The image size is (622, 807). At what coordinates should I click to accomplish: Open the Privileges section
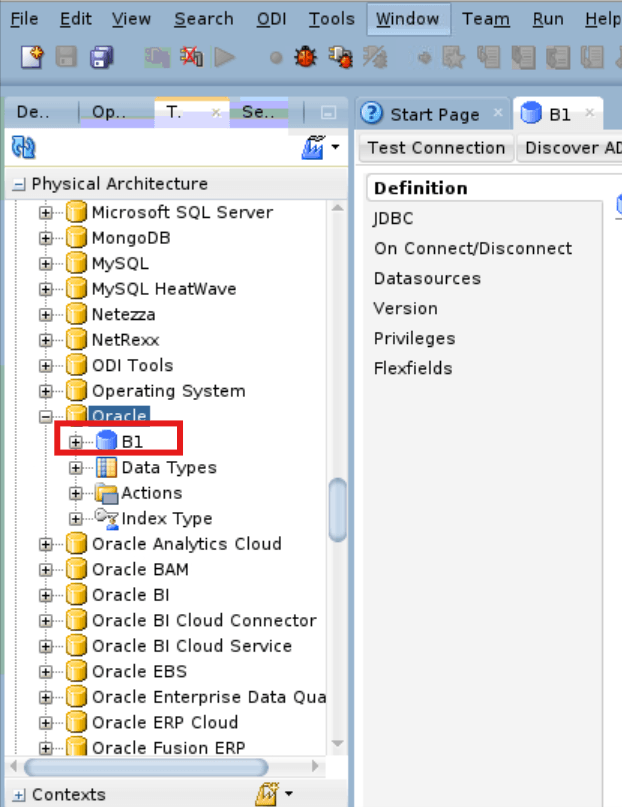pyautogui.click(x=415, y=338)
